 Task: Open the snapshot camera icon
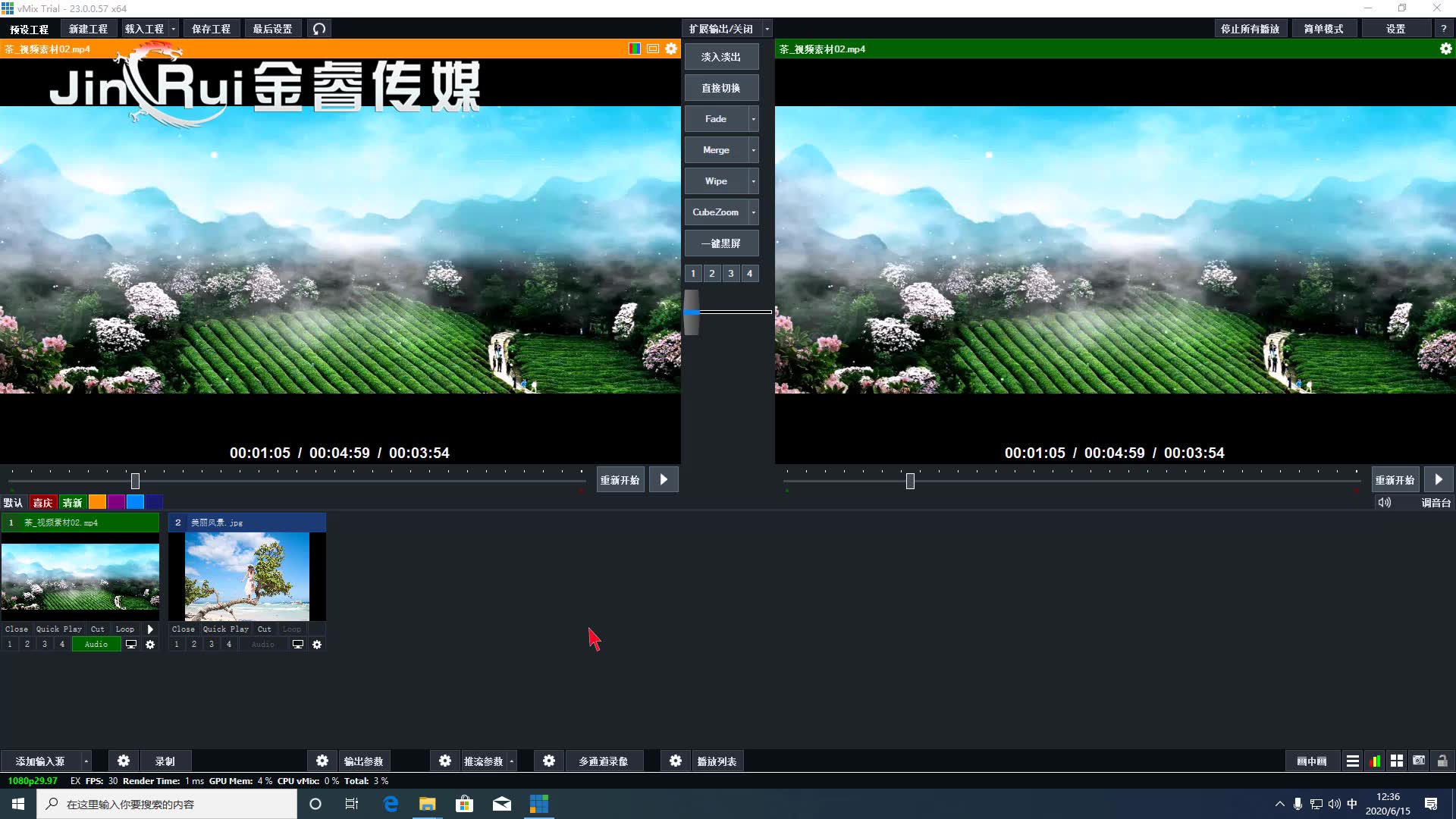click(x=1419, y=761)
